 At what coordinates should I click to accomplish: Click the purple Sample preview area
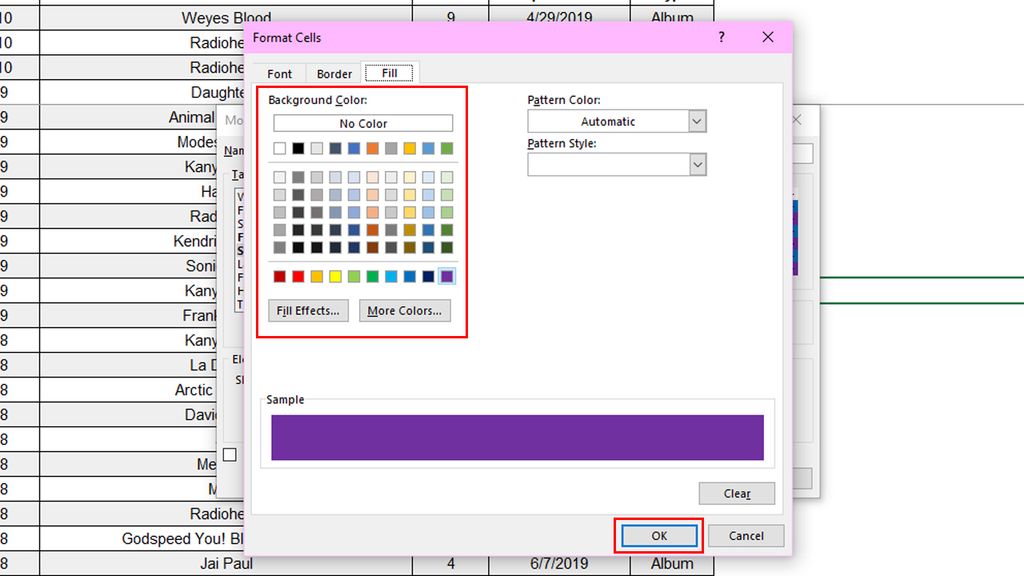516,435
